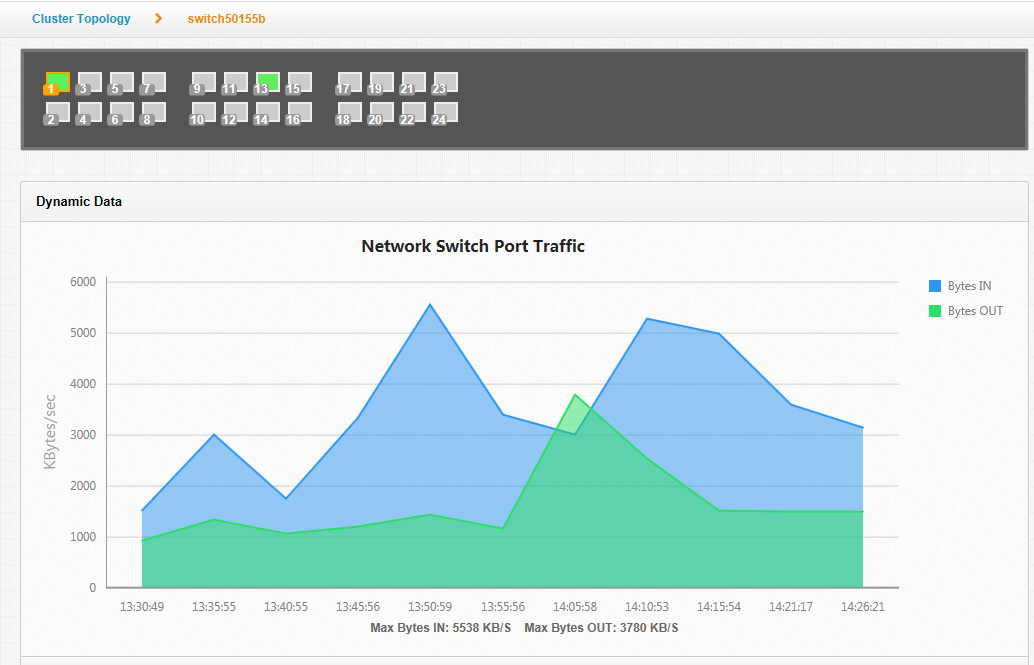This screenshot has width=1034, height=665.
Task: Click the 14:21:17 time axis label
Action: 791,606
